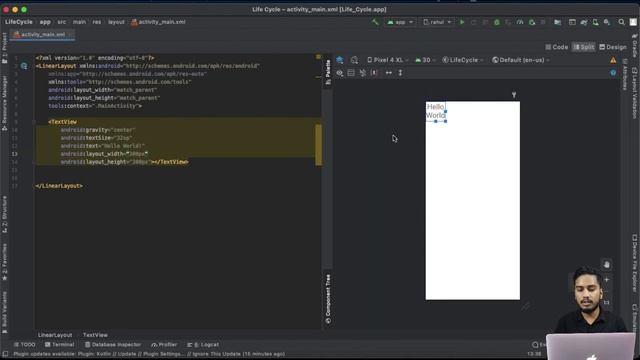Switch to Design view mode
The image size is (640, 360).
pos(613,47)
